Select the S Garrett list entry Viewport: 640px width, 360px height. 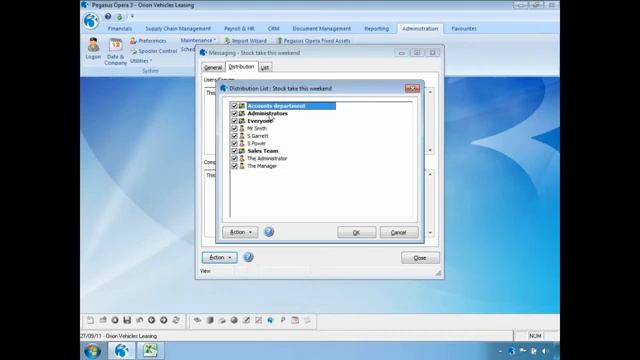[258, 136]
